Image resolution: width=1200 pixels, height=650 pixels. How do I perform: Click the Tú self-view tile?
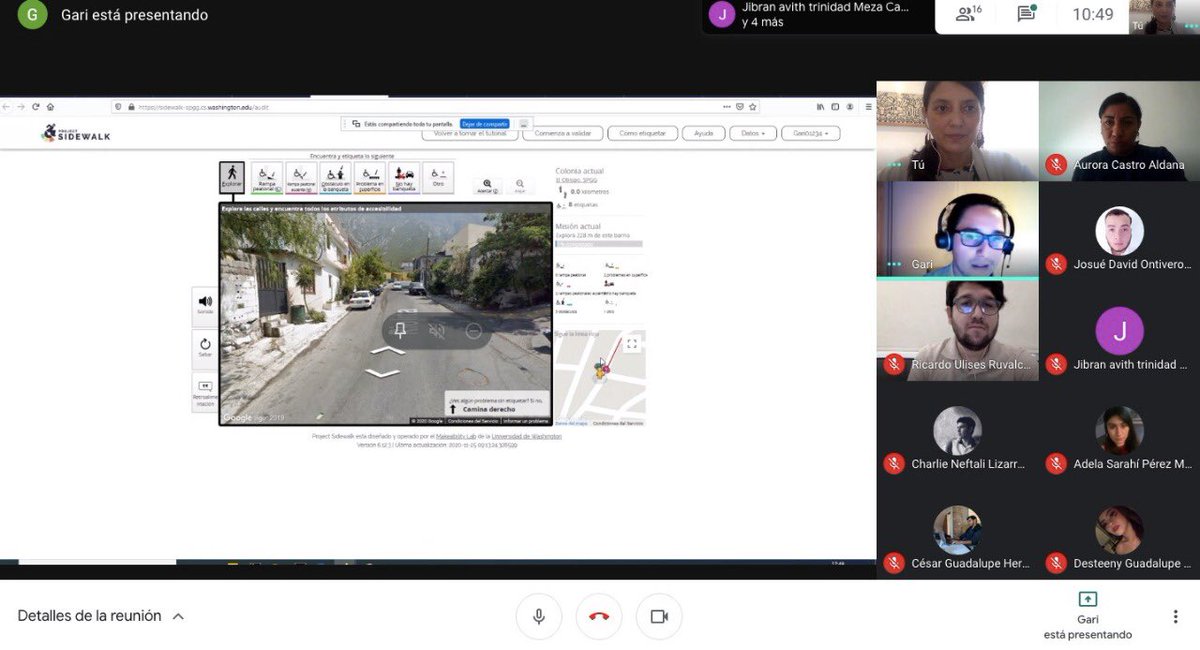(x=958, y=131)
